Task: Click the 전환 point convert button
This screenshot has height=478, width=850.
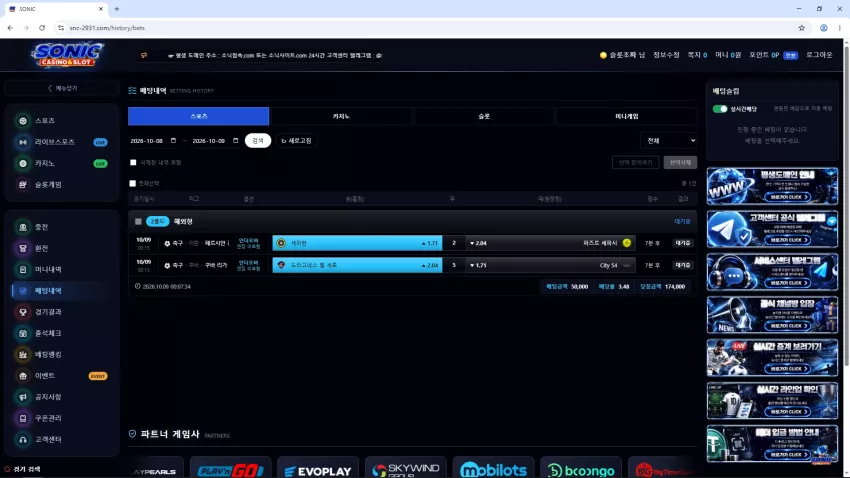Action: 790,55
